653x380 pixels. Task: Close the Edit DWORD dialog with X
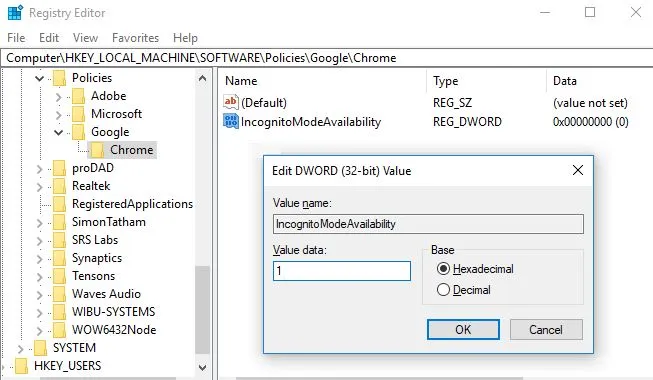tap(578, 170)
